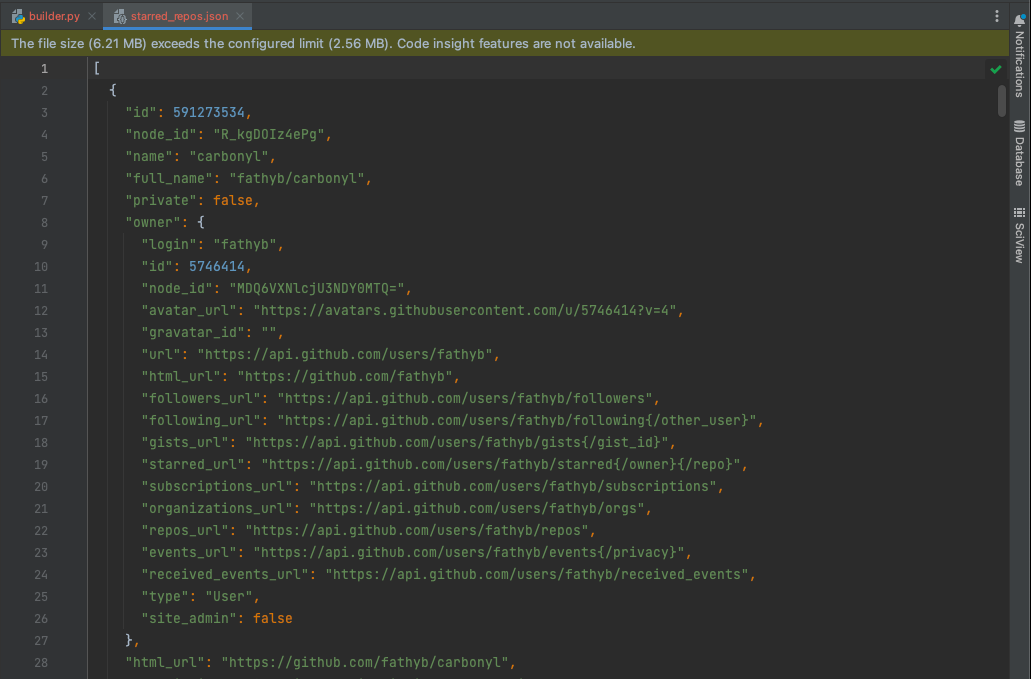Open the SciView tool window
1031x679 pixels.
(x=1019, y=235)
